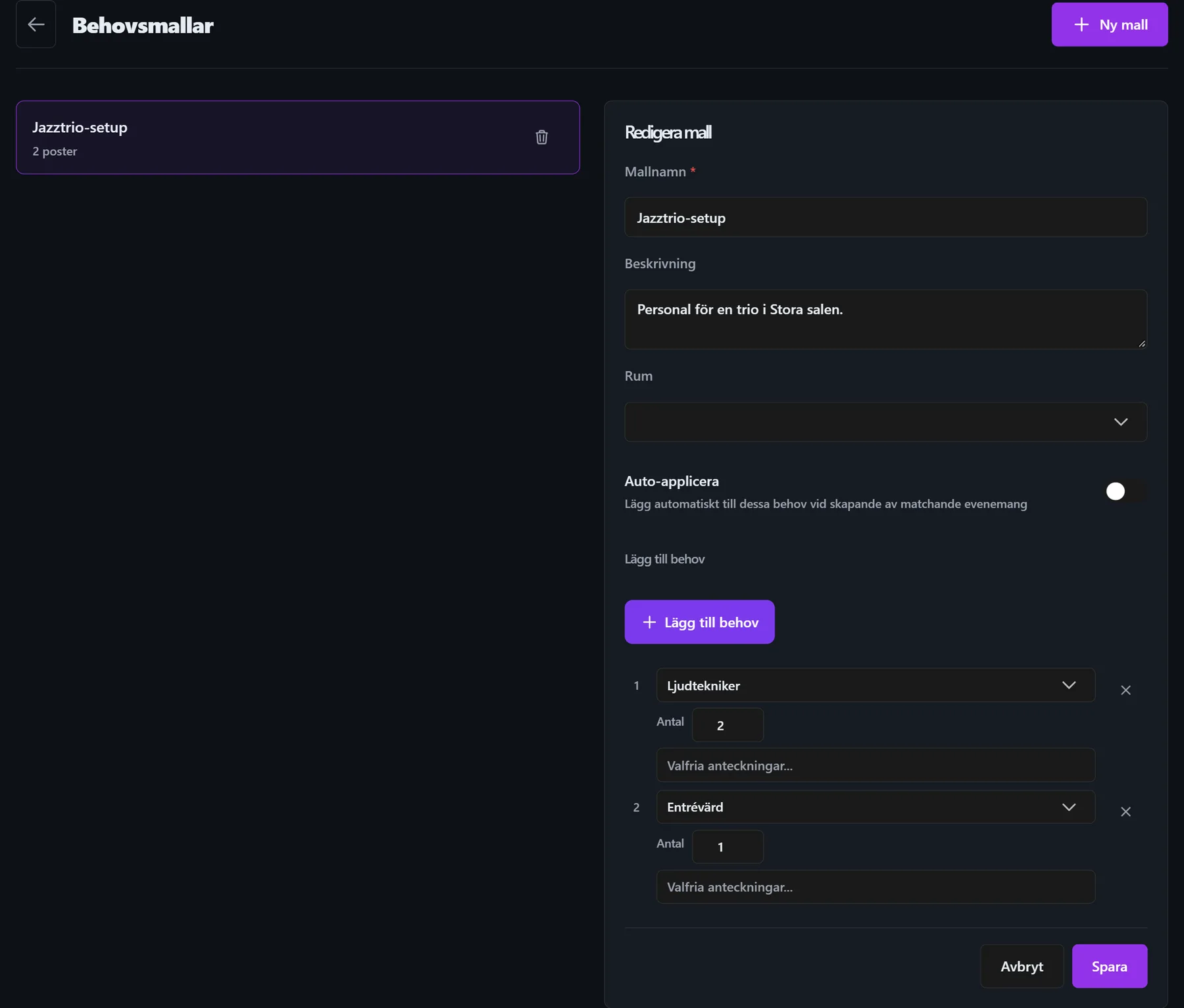Add a need with Lägg till behov button

(699, 622)
